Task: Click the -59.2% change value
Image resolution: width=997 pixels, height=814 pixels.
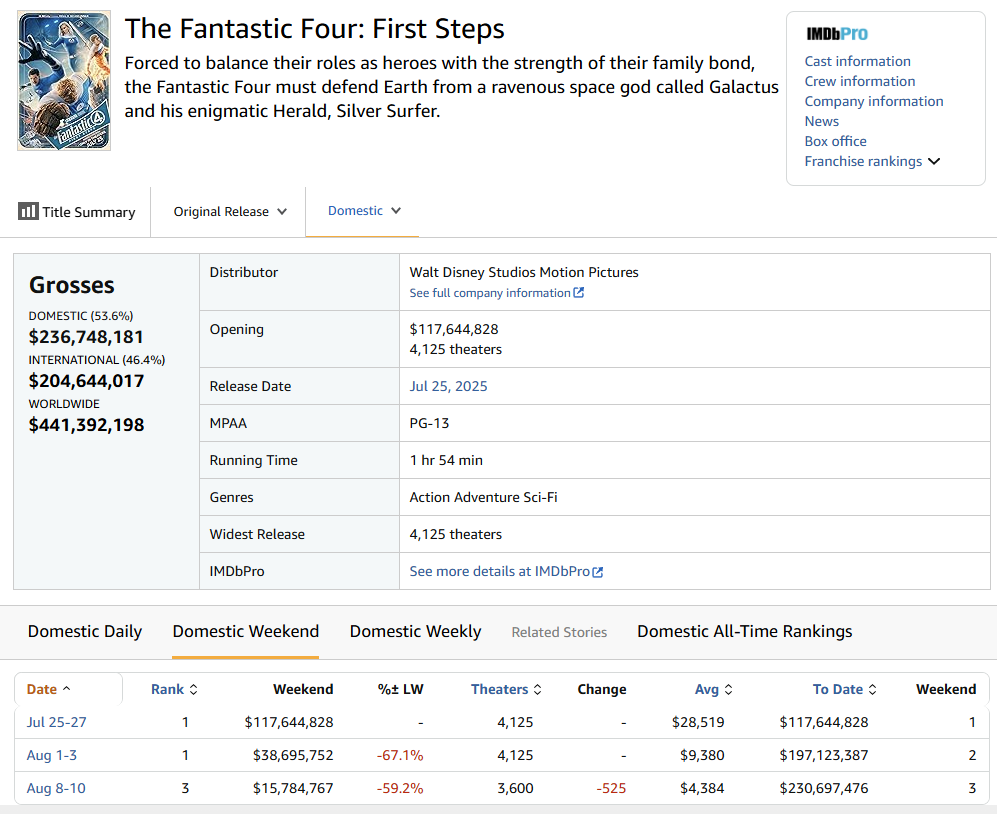Action: pyautogui.click(x=400, y=789)
